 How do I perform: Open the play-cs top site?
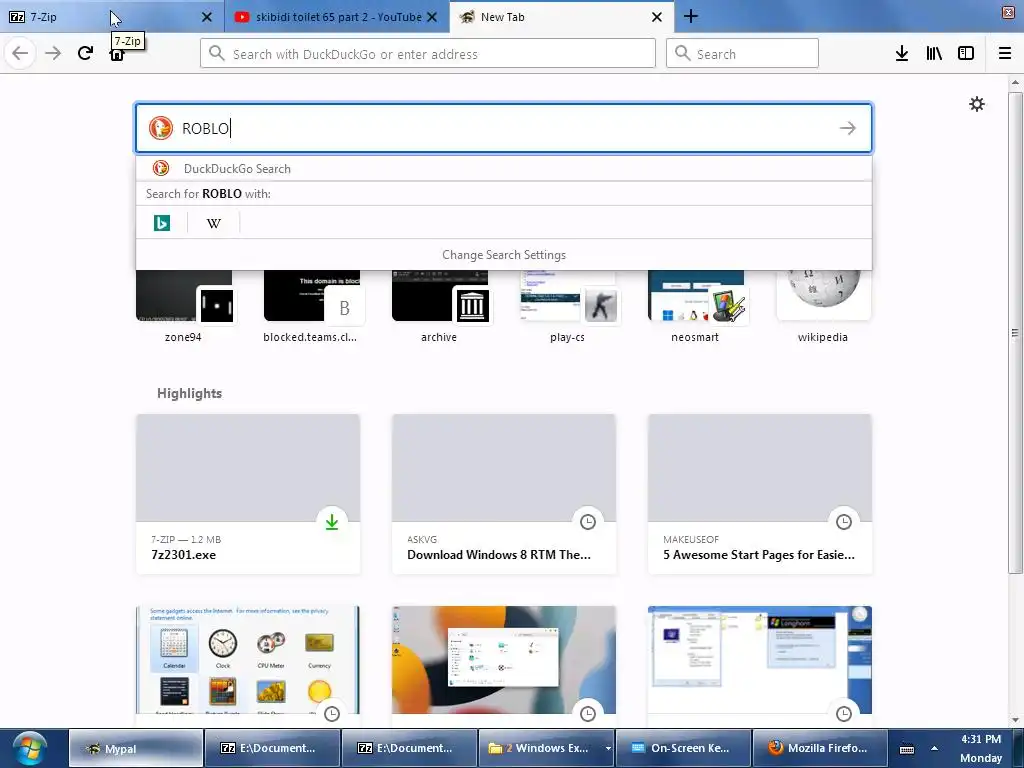(568, 307)
